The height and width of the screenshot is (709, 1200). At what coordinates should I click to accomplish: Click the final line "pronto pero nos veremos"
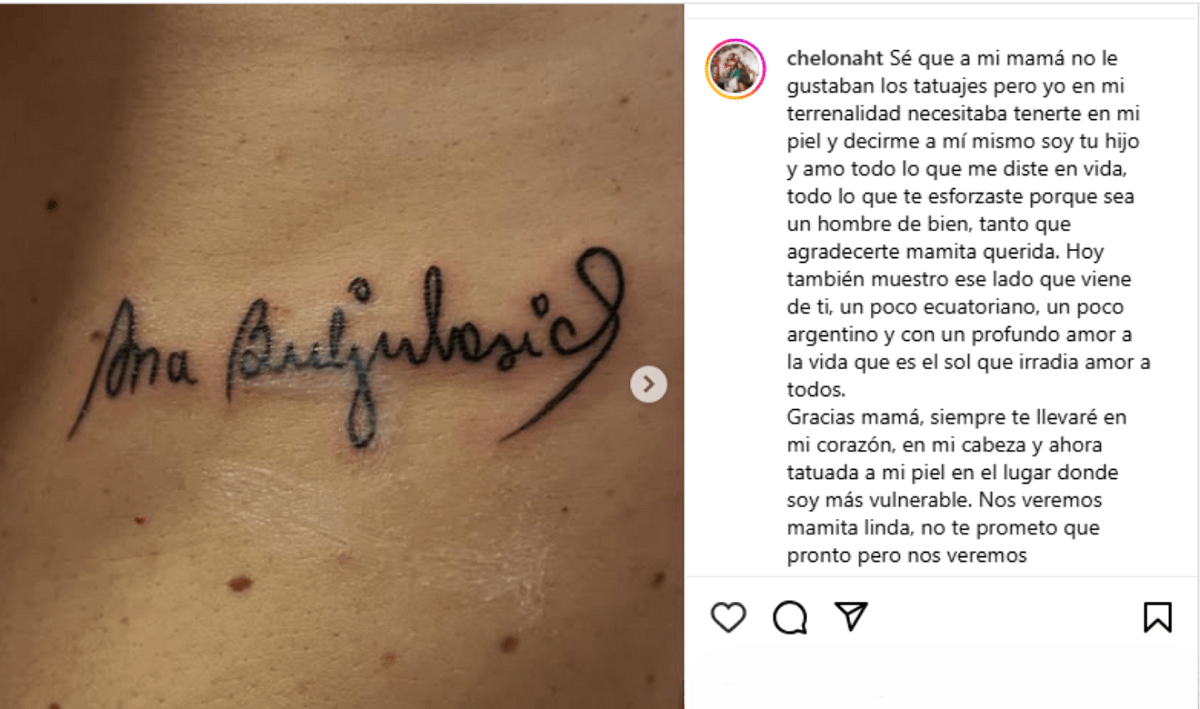click(908, 555)
